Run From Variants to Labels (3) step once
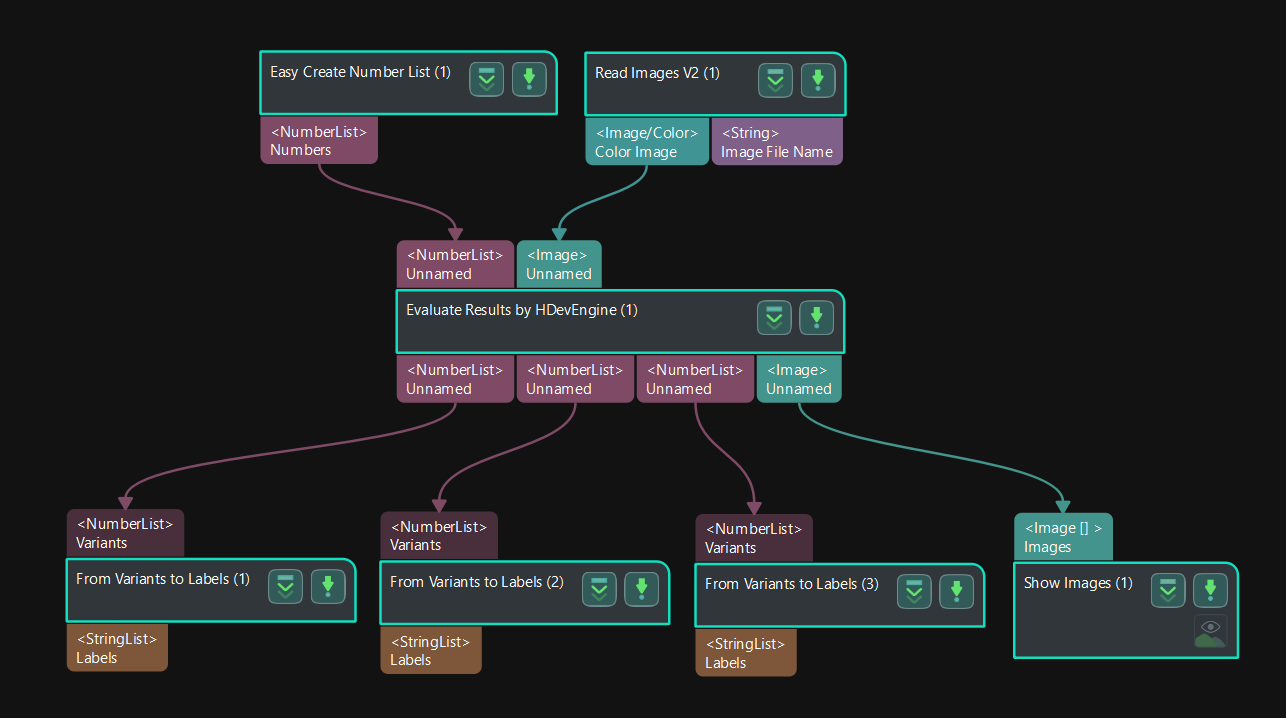The width and height of the screenshot is (1286, 718). pyautogui.click(x=956, y=592)
